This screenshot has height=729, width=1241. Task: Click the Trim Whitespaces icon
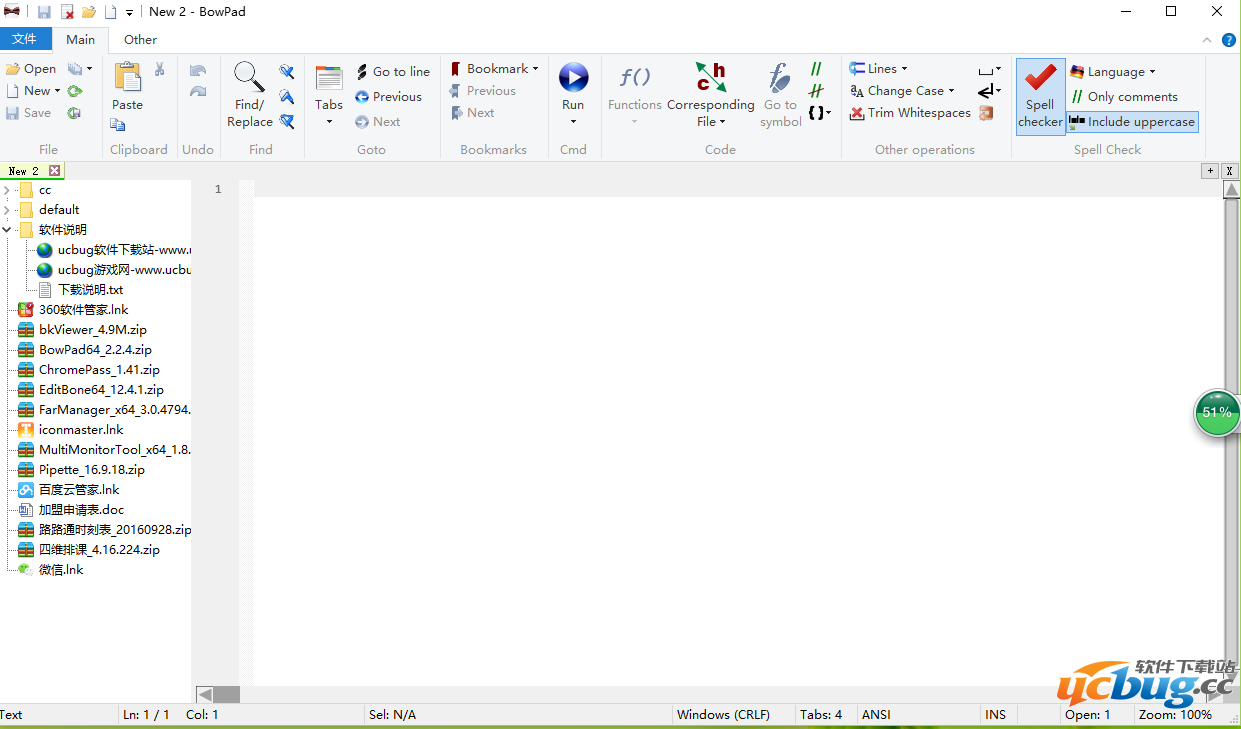tap(857, 114)
